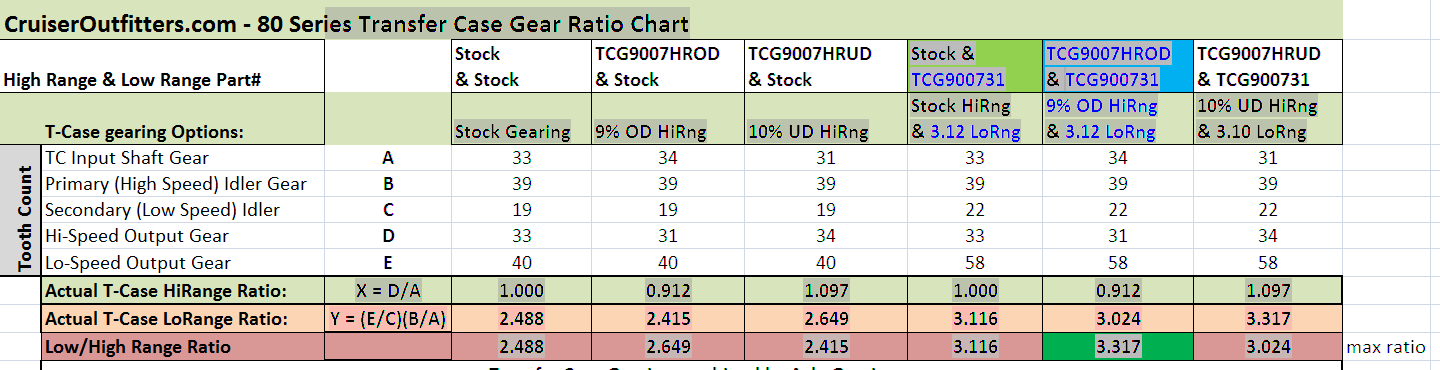
Task: Select HiRange ratio 0.912 under TCG9007HROD & TCG900731
Action: (1118, 291)
